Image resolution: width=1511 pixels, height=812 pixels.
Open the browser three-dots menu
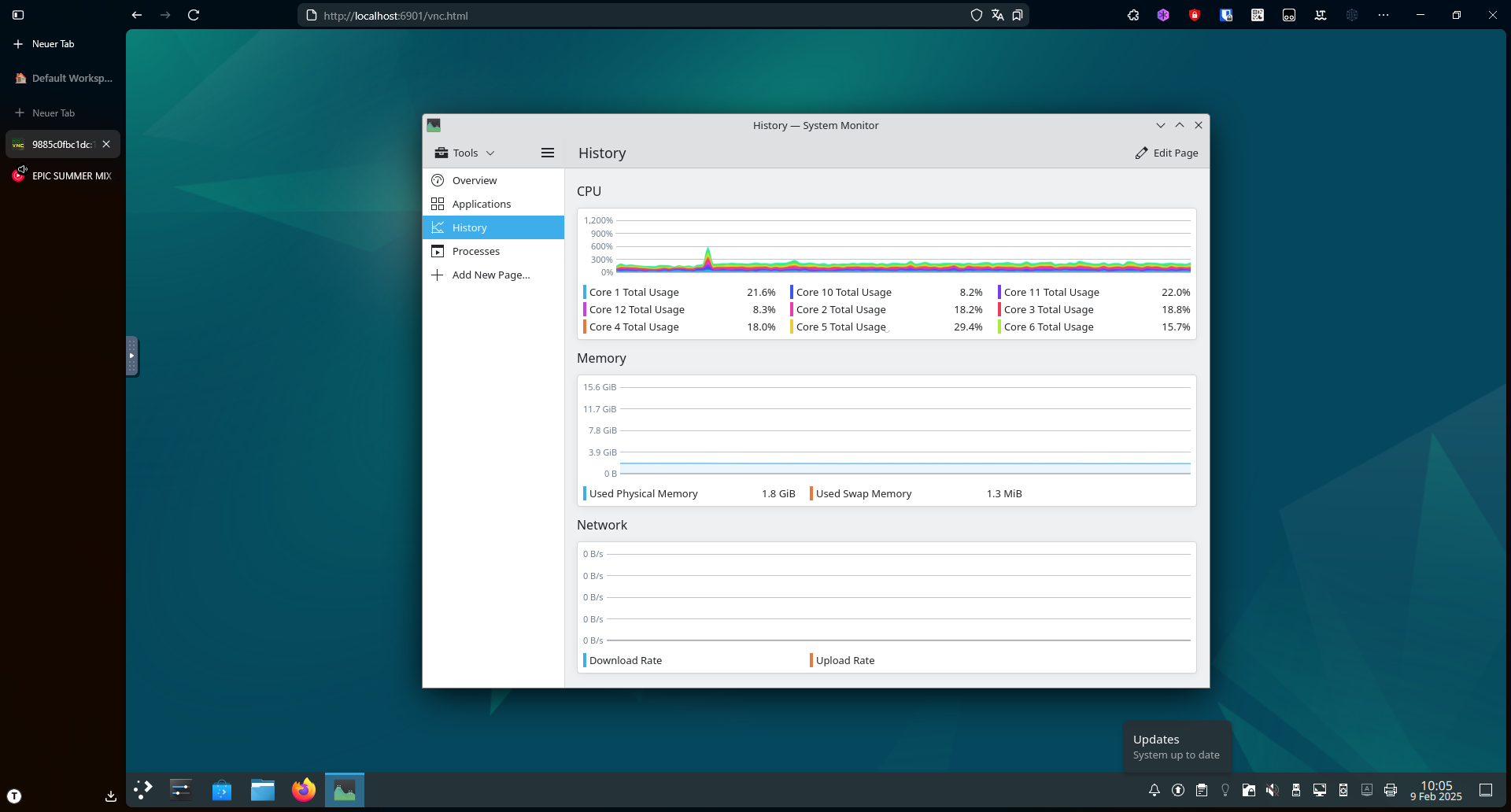[1384, 15]
